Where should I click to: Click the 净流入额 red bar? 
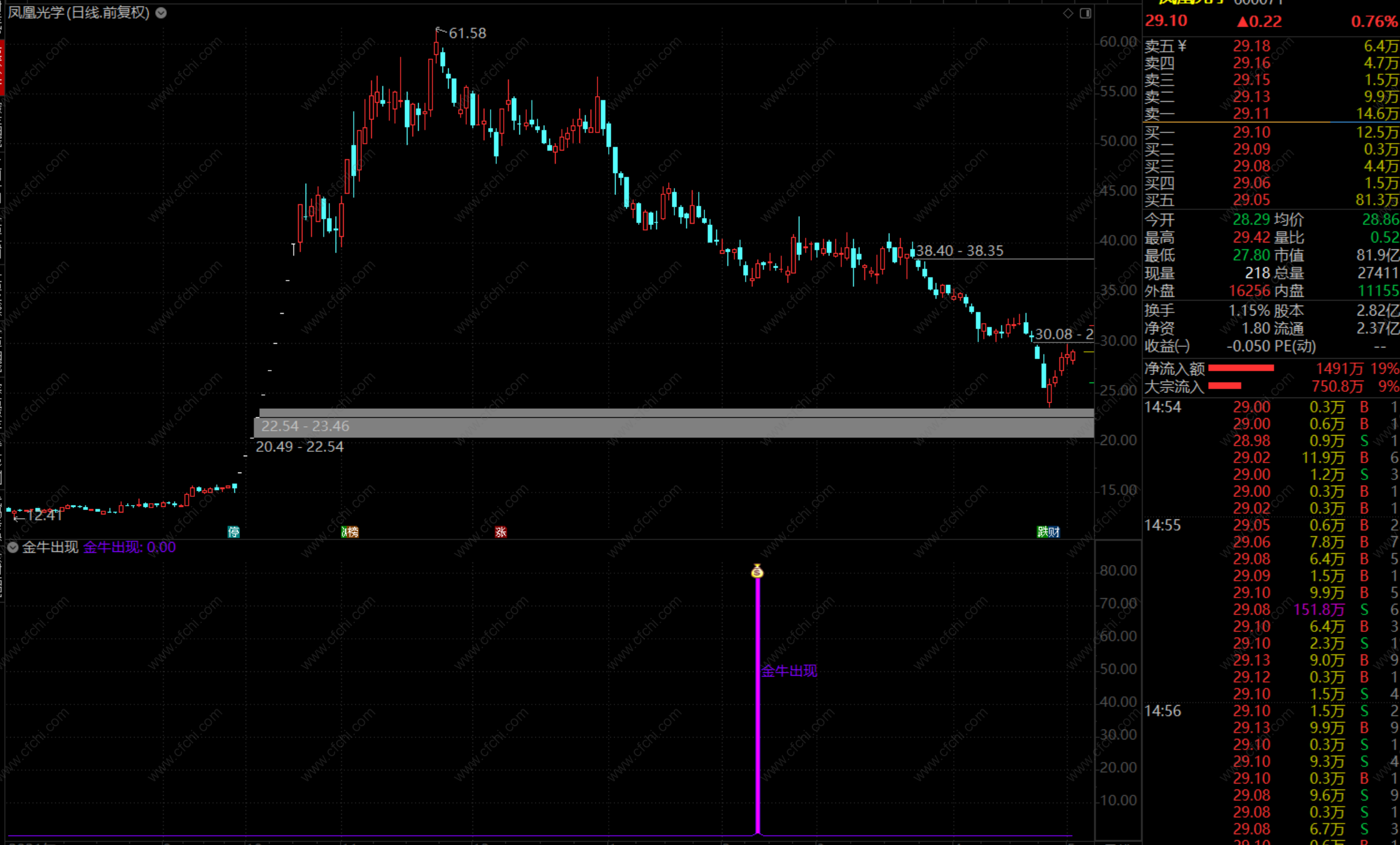tap(1241, 368)
